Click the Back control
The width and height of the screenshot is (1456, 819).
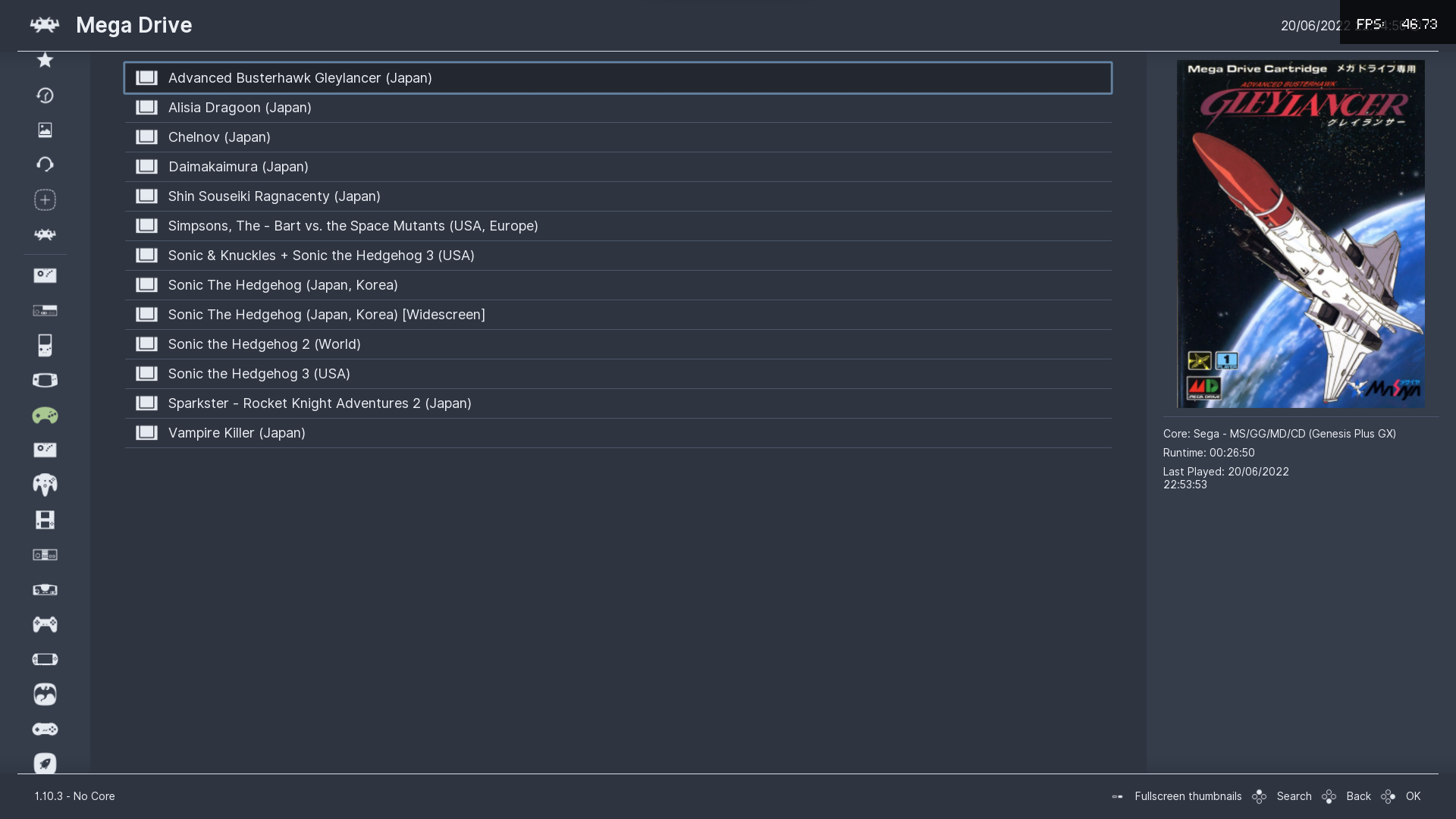tap(1358, 796)
